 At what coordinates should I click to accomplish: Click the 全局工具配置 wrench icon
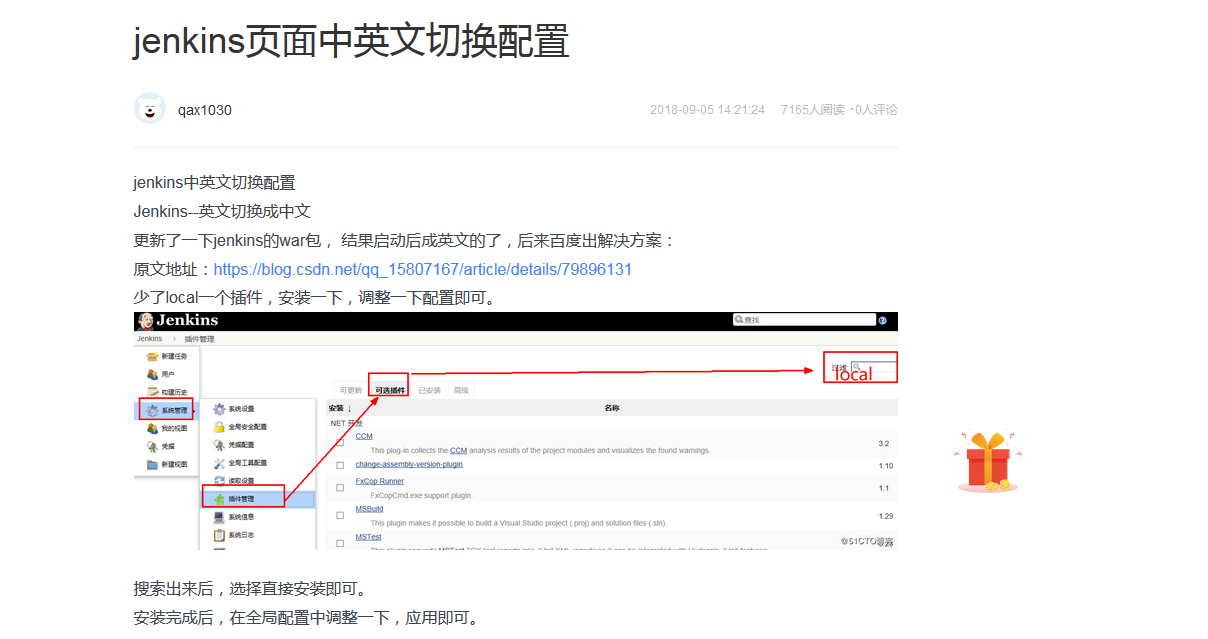[x=219, y=463]
